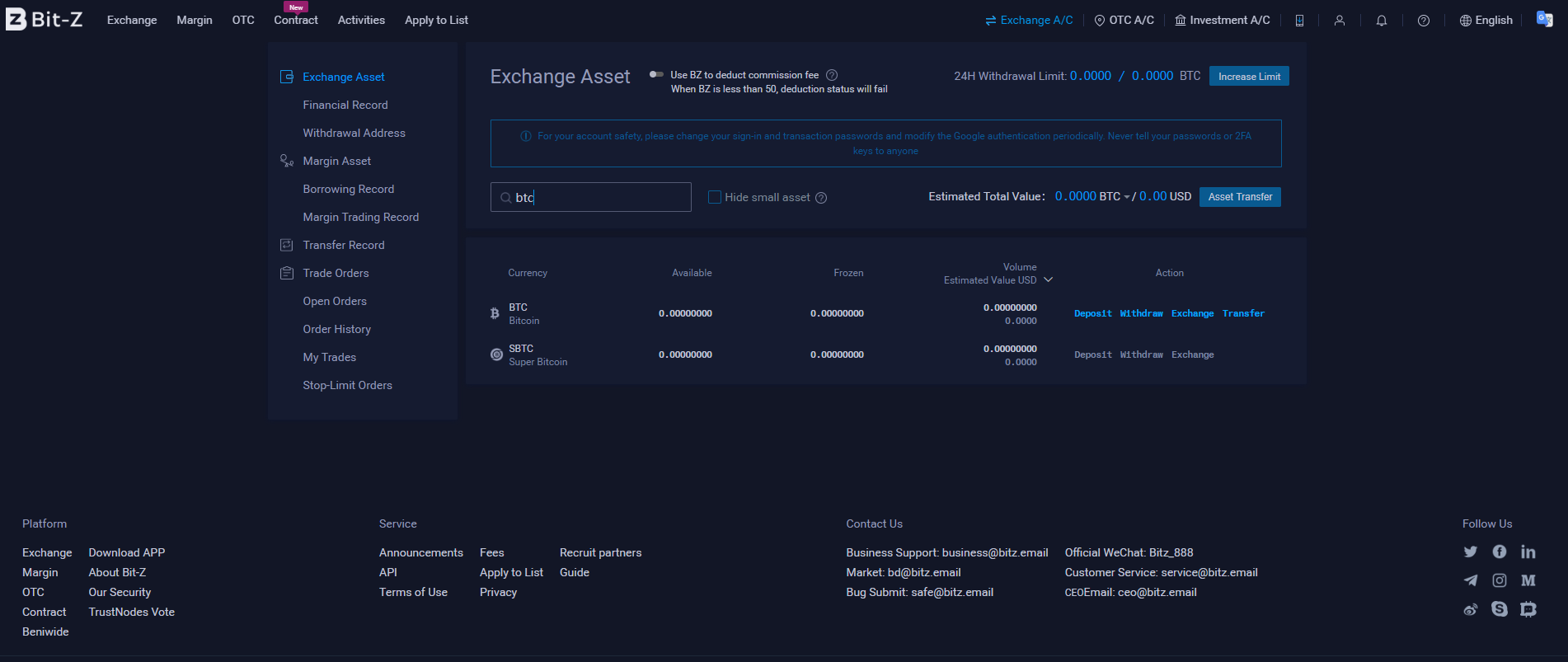Click Withdraw for BTC
The image size is (1568, 662).
click(x=1142, y=313)
